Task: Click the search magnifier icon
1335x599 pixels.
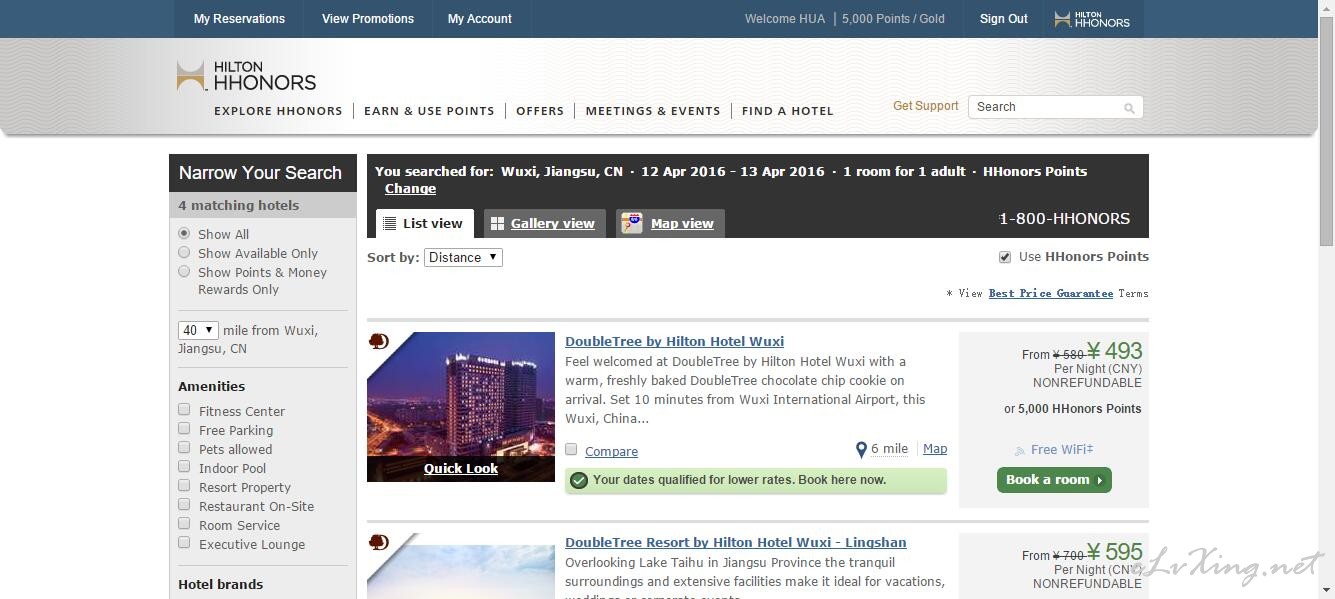Action: [x=1129, y=108]
